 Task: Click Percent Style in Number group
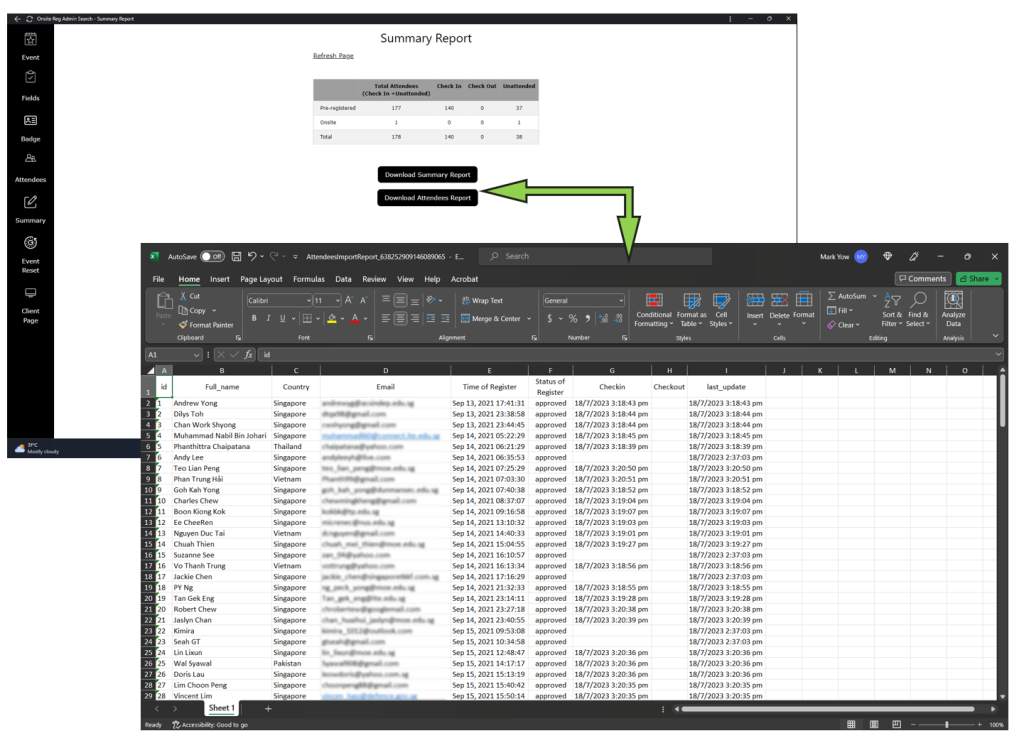click(573, 319)
